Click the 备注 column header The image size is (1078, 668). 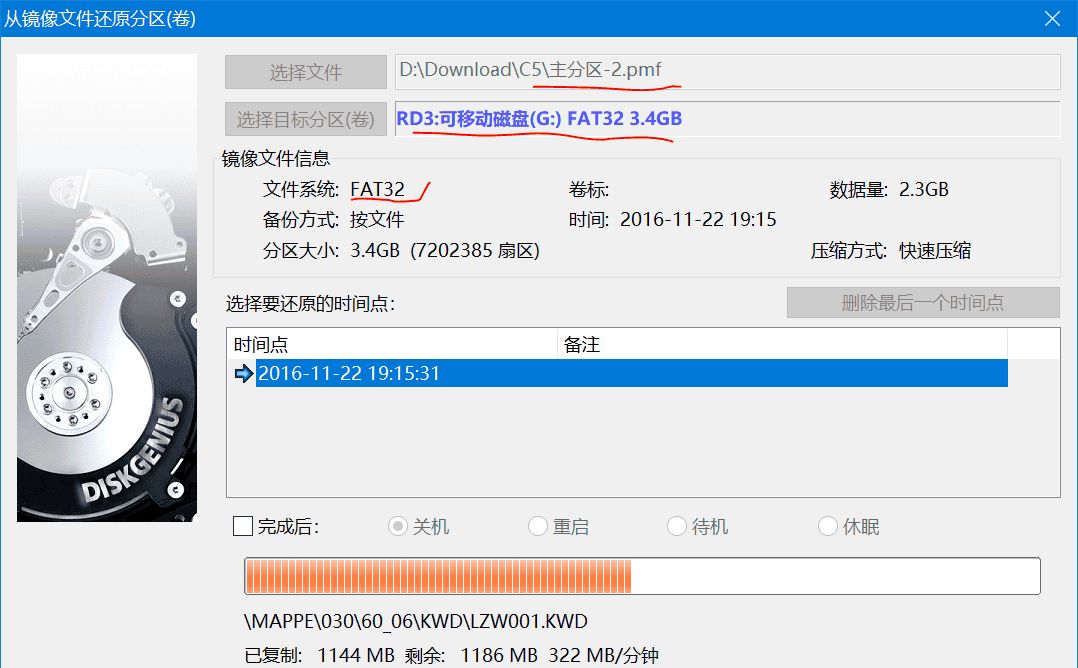[x=780, y=345]
